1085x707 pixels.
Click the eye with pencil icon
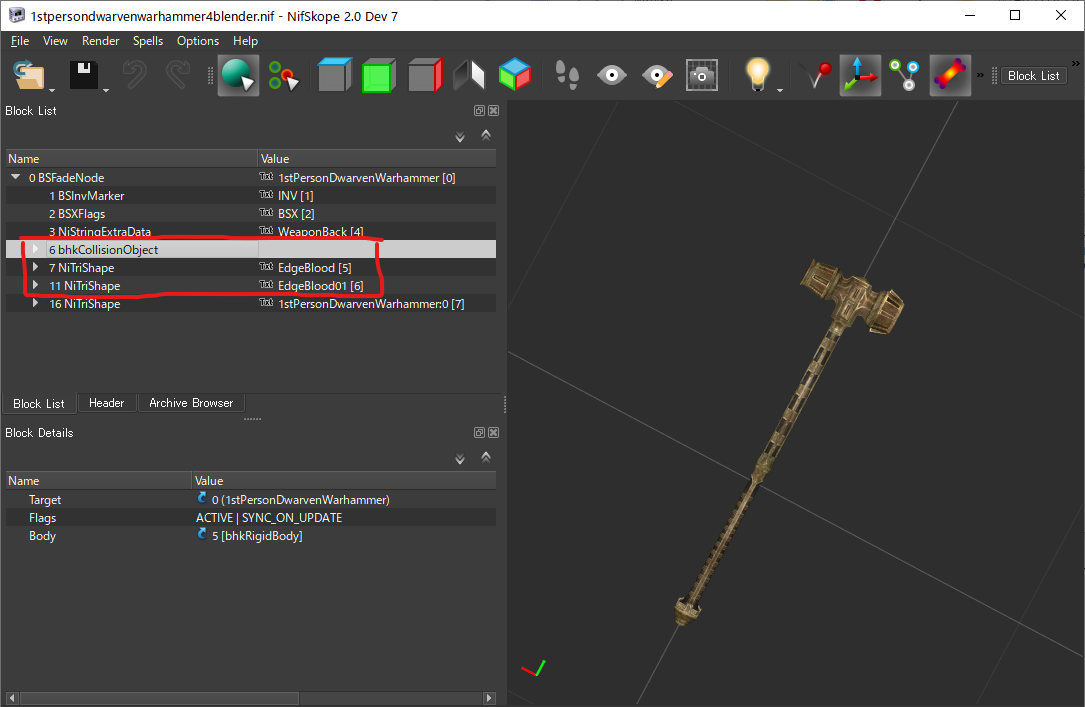pyautogui.click(x=657, y=75)
